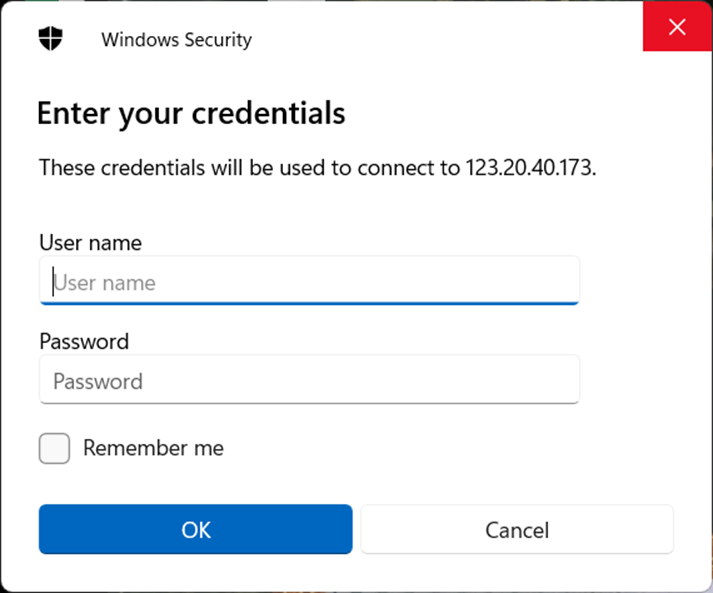Screen dimensions: 713x593
Task: Click the Windows Security shield icon
Action: (x=50, y=39)
